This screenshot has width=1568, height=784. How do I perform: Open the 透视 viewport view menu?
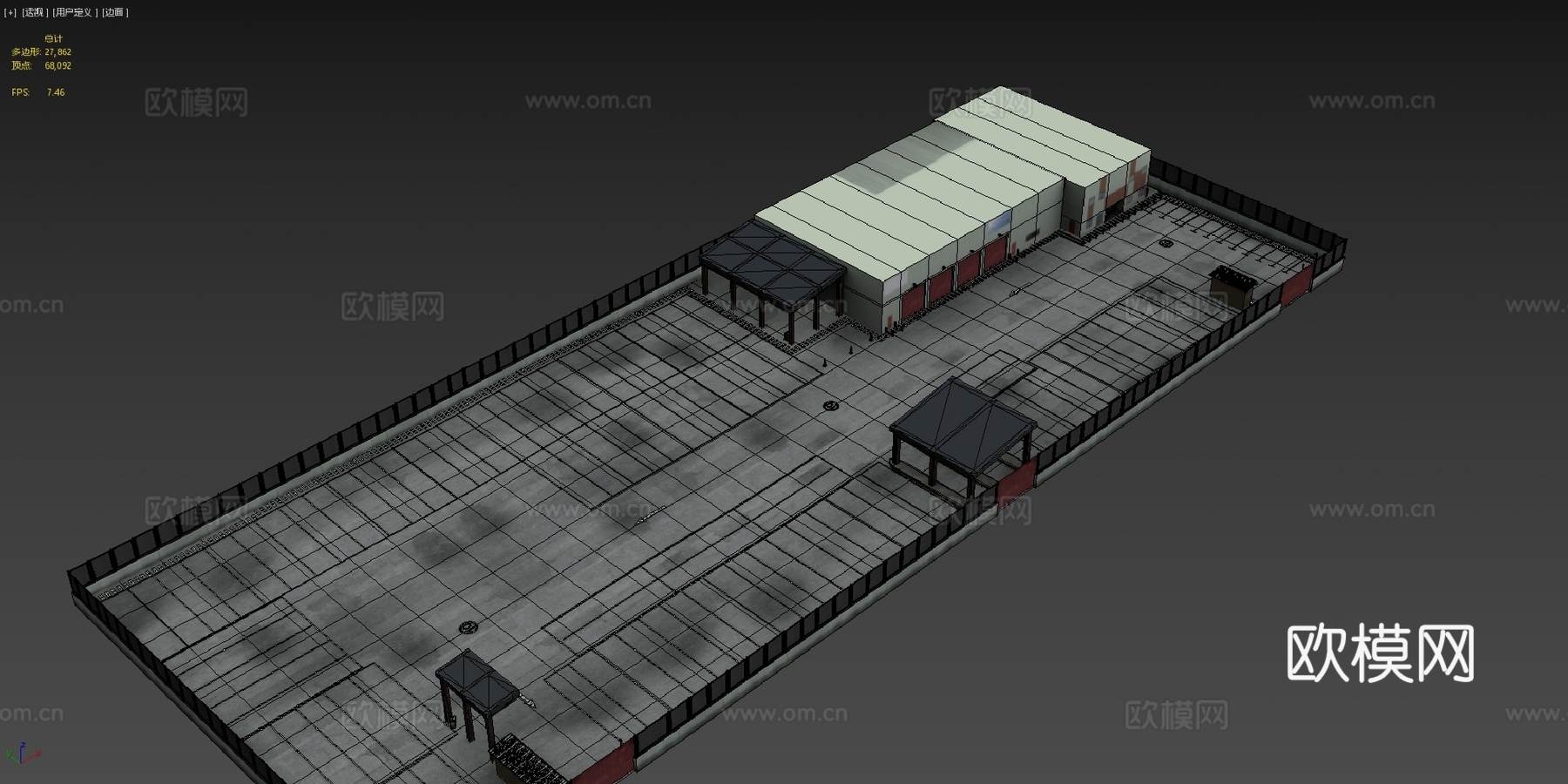(x=35, y=12)
